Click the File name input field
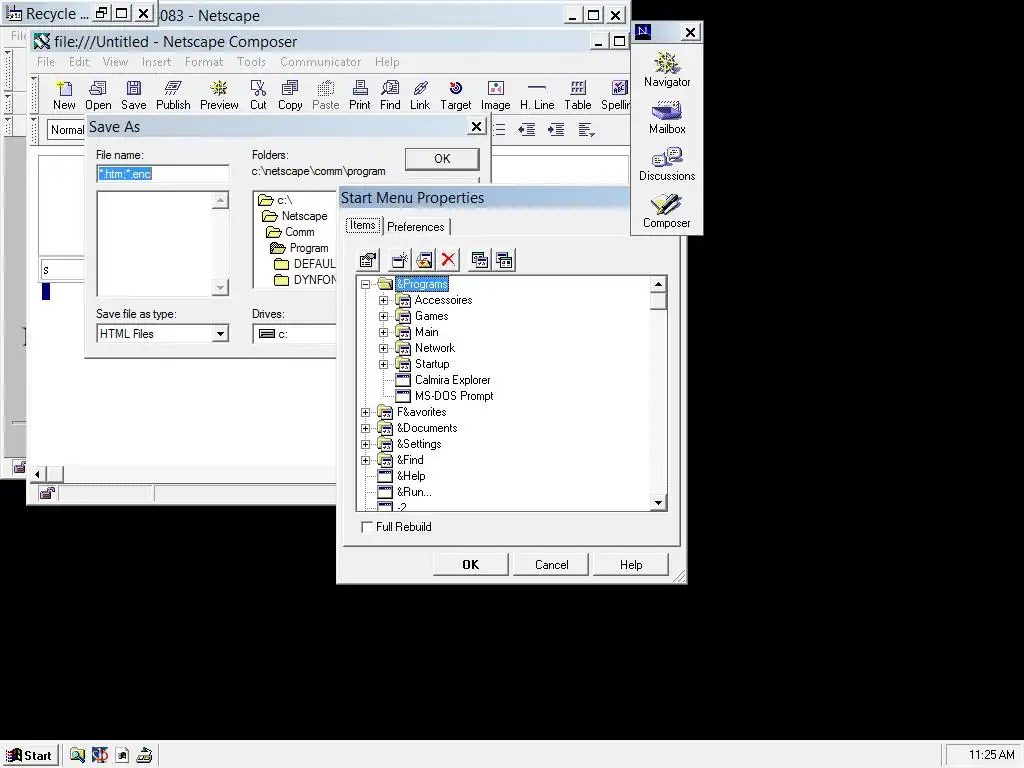 point(163,174)
